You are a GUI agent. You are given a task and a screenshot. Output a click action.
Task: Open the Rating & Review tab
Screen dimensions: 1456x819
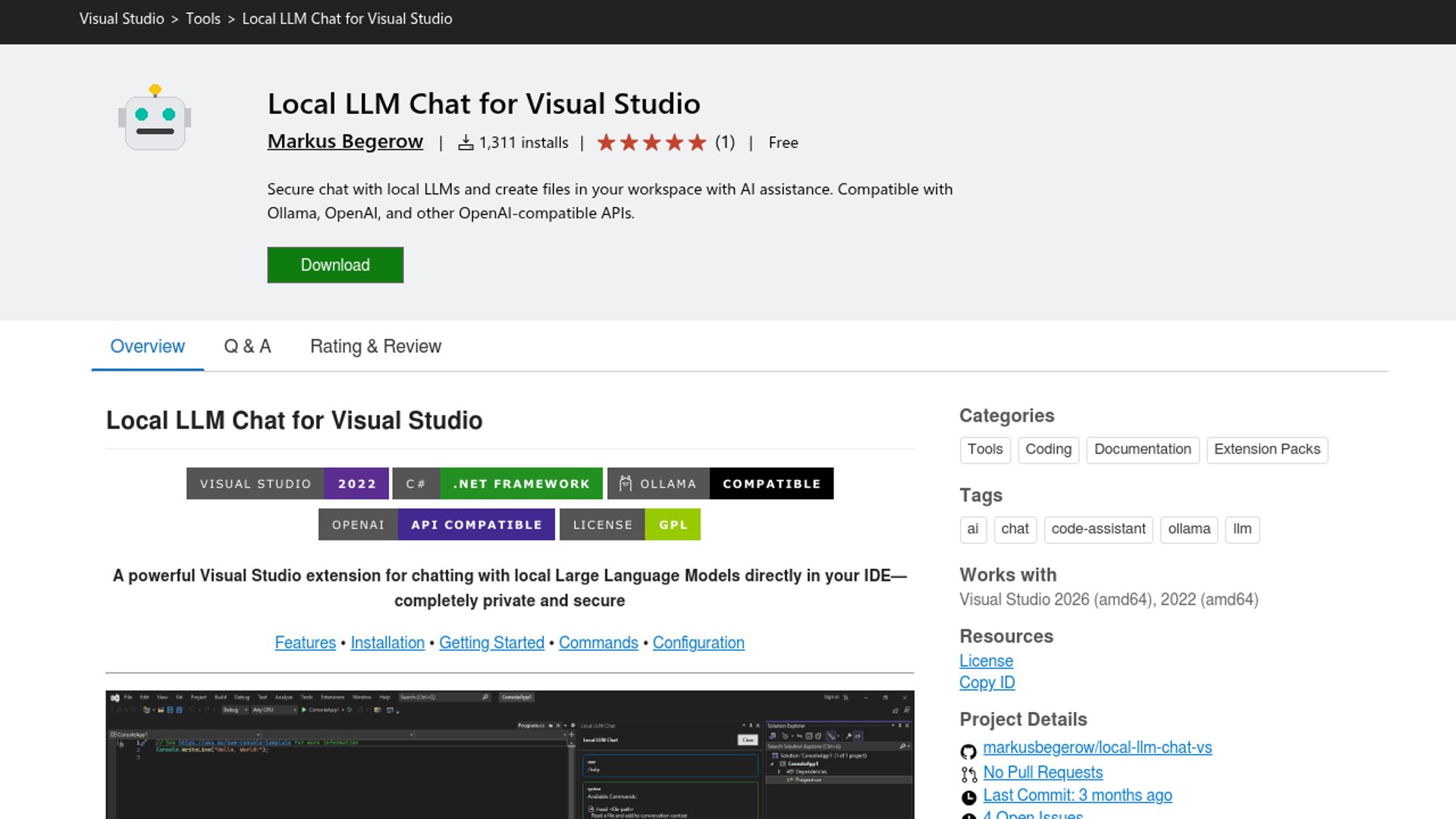click(x=375, y=347)
